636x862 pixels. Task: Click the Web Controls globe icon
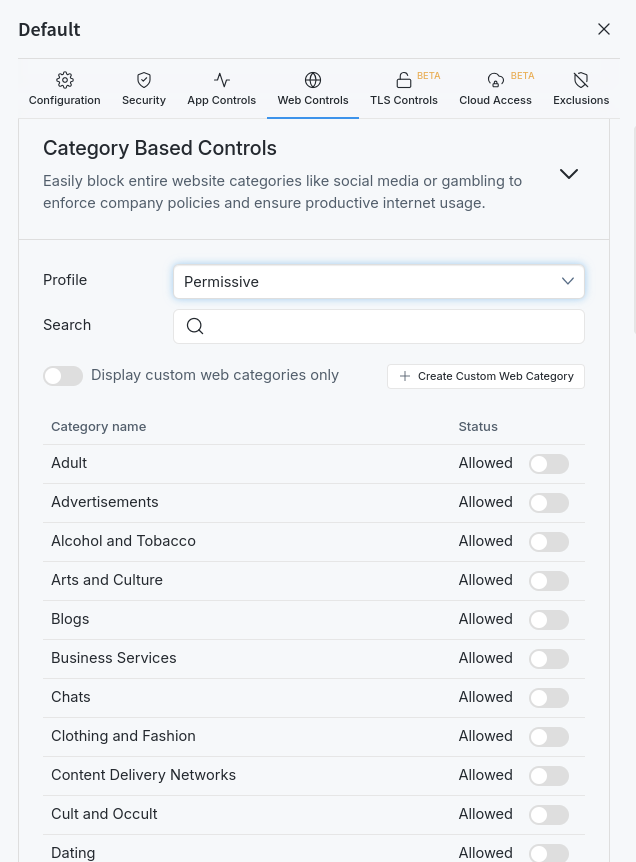pos(313,80)
